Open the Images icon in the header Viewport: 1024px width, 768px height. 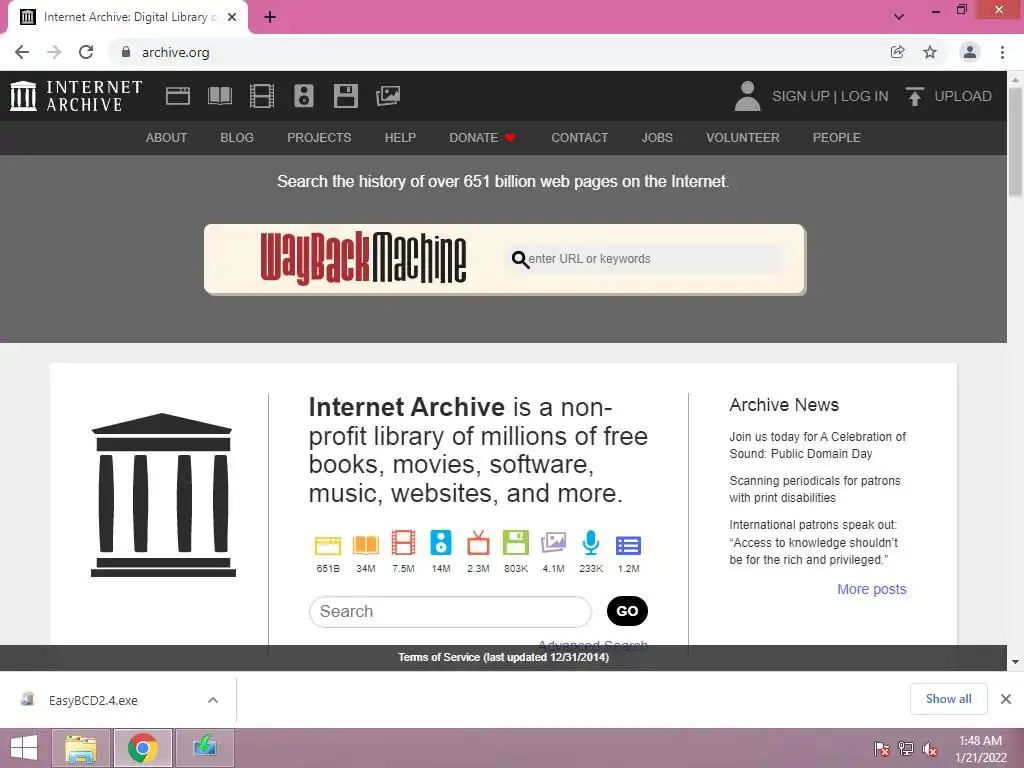click(x=388, y=96)
